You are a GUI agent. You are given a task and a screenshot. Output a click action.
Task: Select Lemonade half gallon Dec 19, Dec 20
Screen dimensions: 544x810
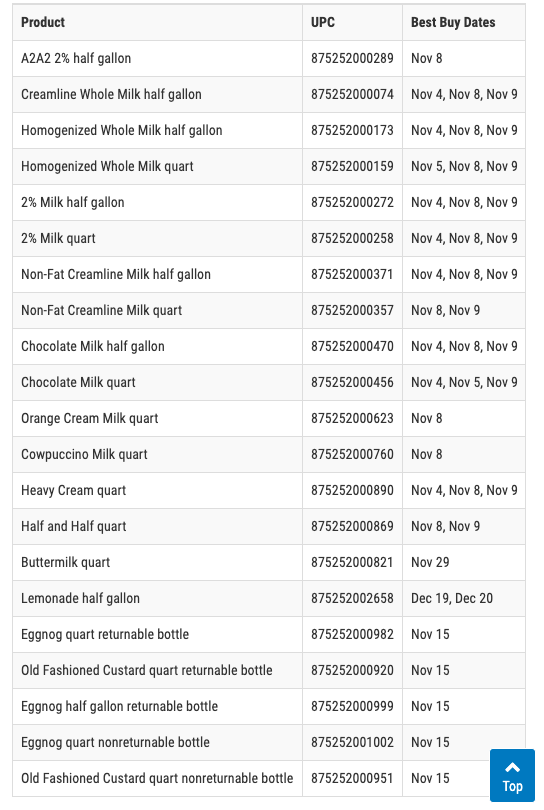pos(452,599)
